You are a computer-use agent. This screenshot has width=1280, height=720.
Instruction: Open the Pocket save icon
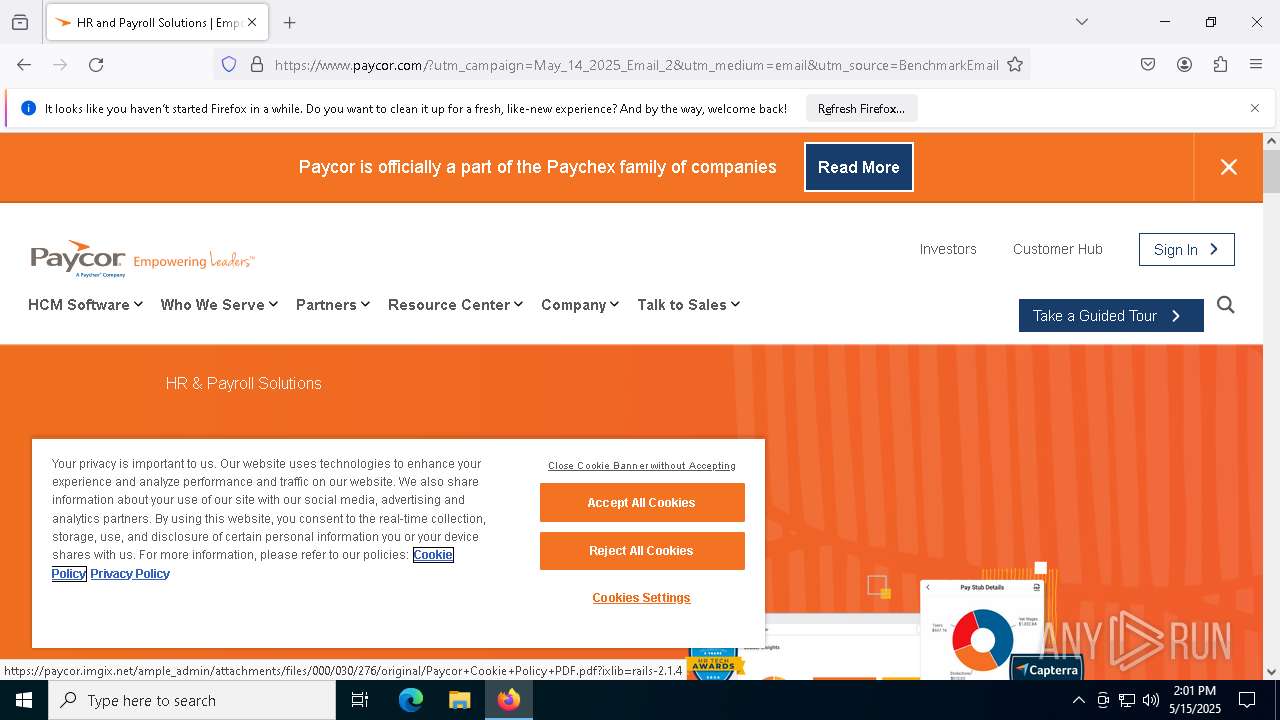(1148, 64)
